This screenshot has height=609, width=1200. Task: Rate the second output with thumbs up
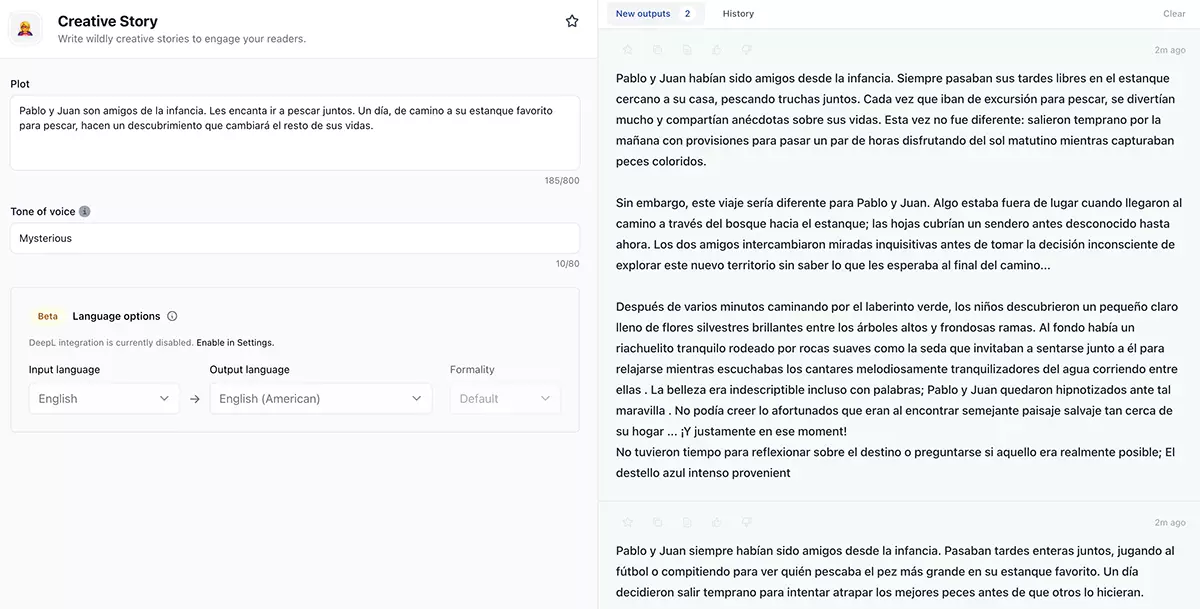click(716, 521)
